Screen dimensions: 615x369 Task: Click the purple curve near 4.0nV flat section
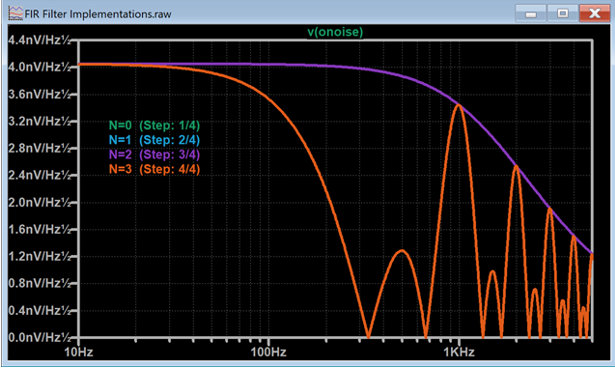point(251,64)
